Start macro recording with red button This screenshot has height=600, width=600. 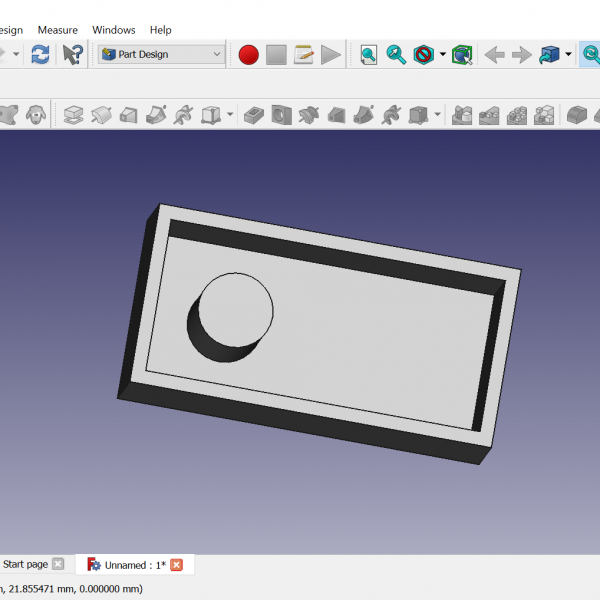pyautogui.click(x=249, y=55)
